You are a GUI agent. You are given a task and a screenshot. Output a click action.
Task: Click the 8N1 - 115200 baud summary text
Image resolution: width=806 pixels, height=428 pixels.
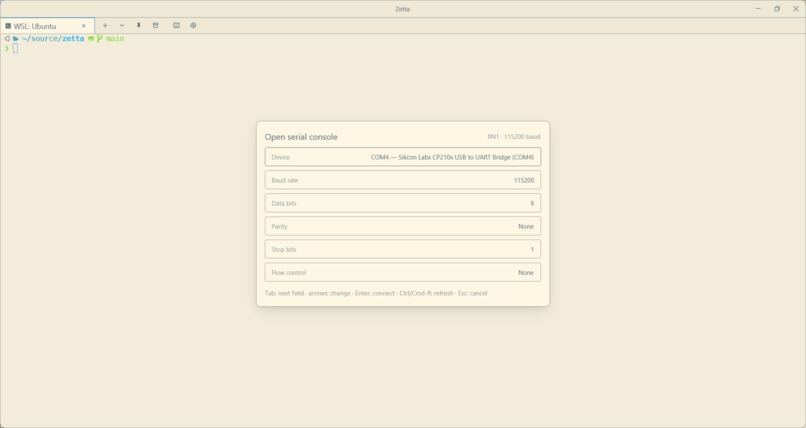pos(514,137)
